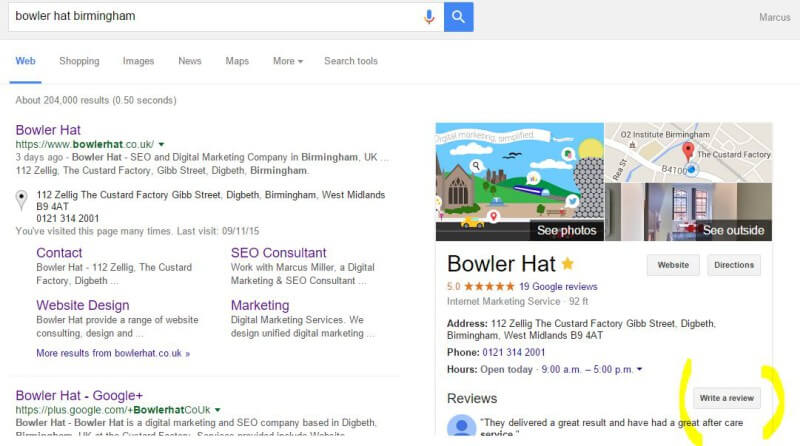Select the Web tab
800x446 pixels.
pos(26,61)
